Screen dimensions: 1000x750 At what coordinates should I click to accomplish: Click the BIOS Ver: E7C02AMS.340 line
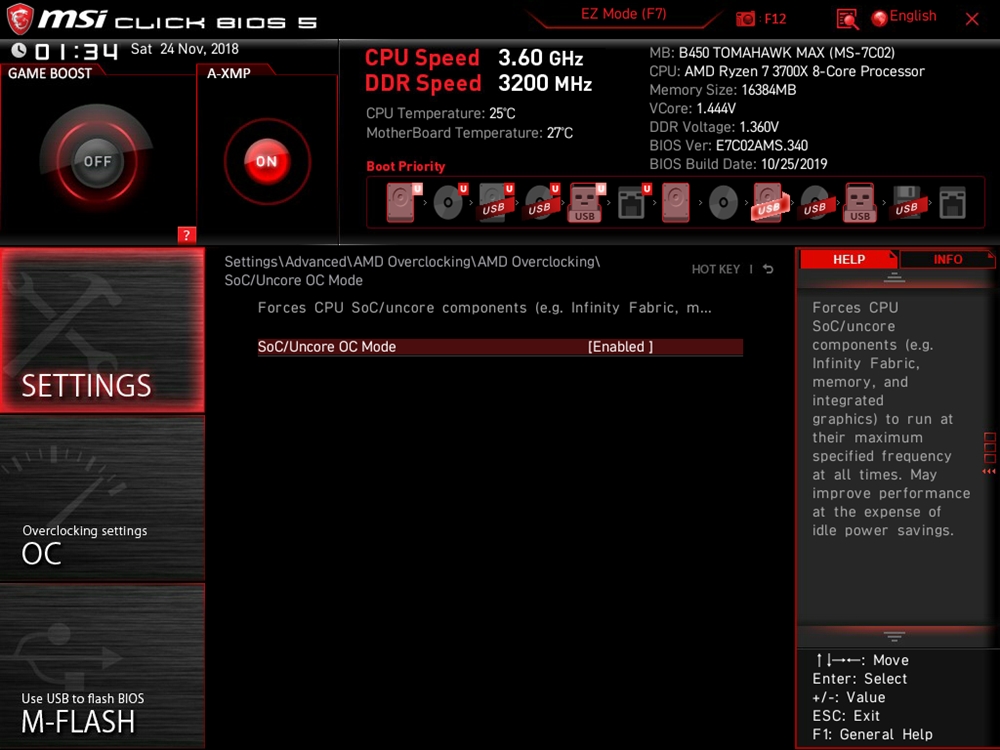(728, 145)
